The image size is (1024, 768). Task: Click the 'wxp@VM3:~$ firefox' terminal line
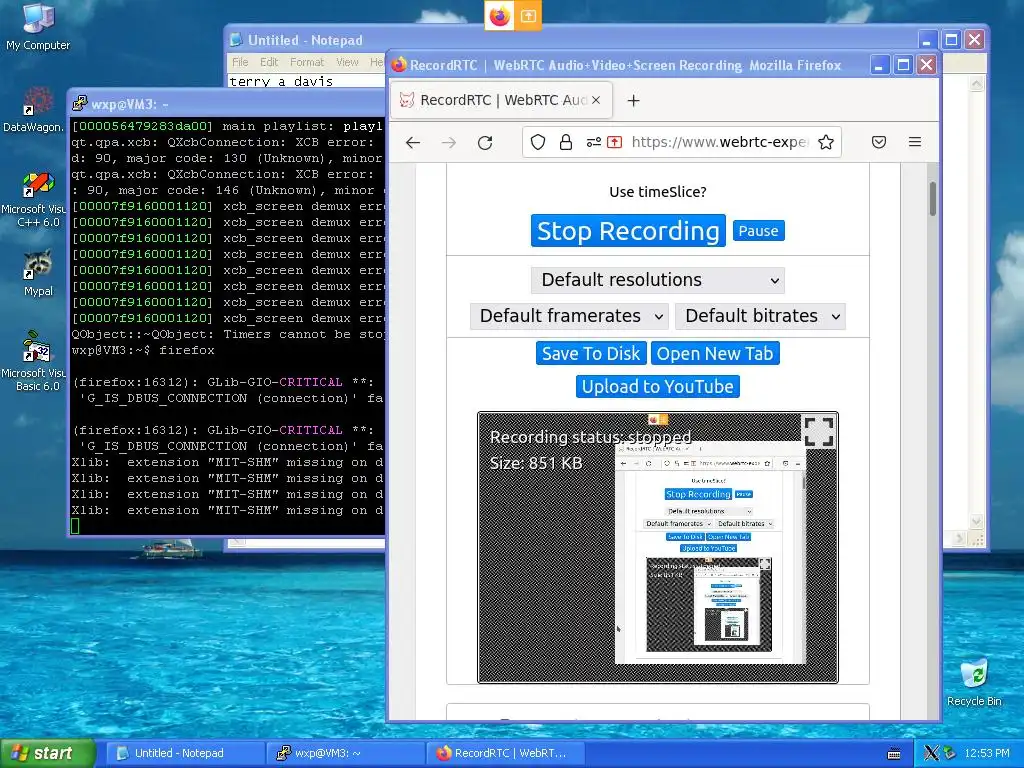[143, 350]
